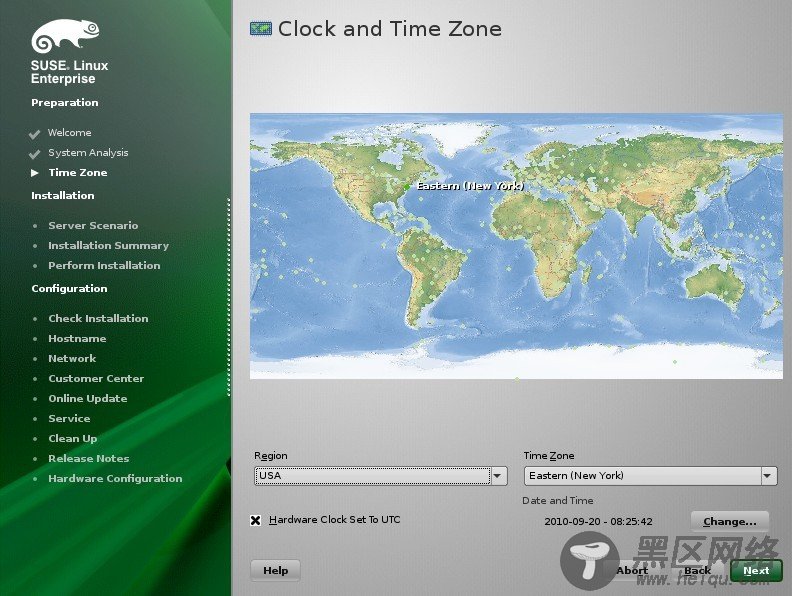Click the Installation section heading
Image resolution: width=792 pixels, height=596 pixels.
click(x=63, y=195)
